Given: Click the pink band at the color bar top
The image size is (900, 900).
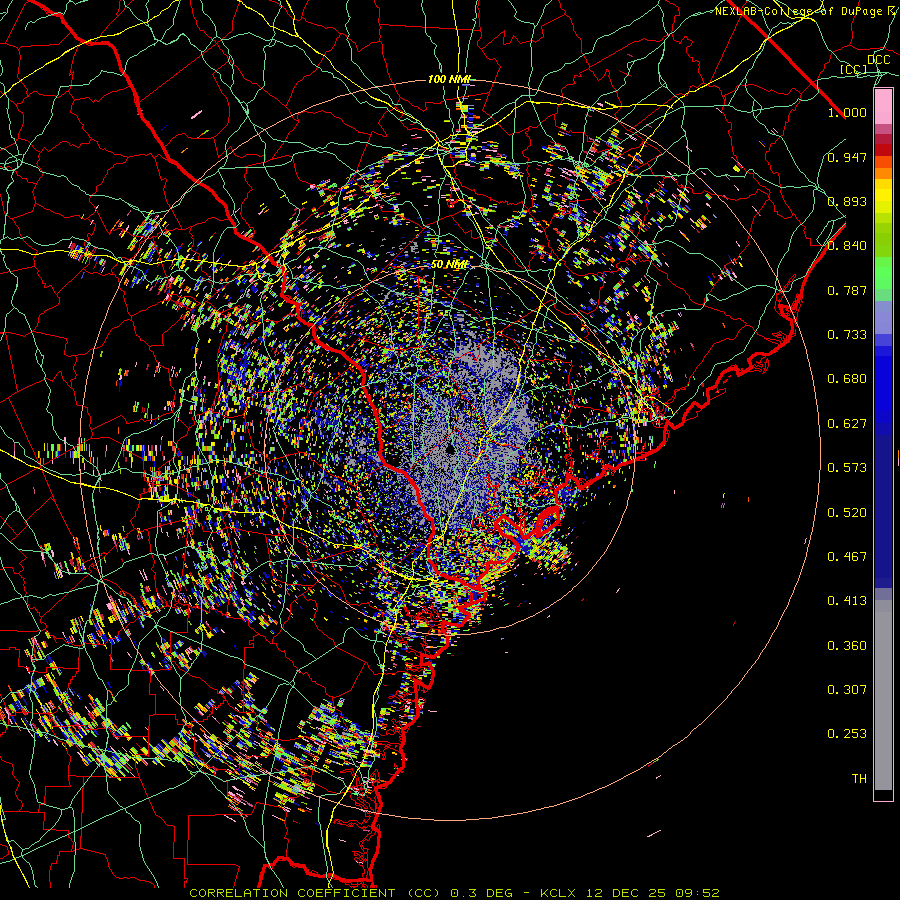Looking at the screenshot, I should click(x=883, y=107).
